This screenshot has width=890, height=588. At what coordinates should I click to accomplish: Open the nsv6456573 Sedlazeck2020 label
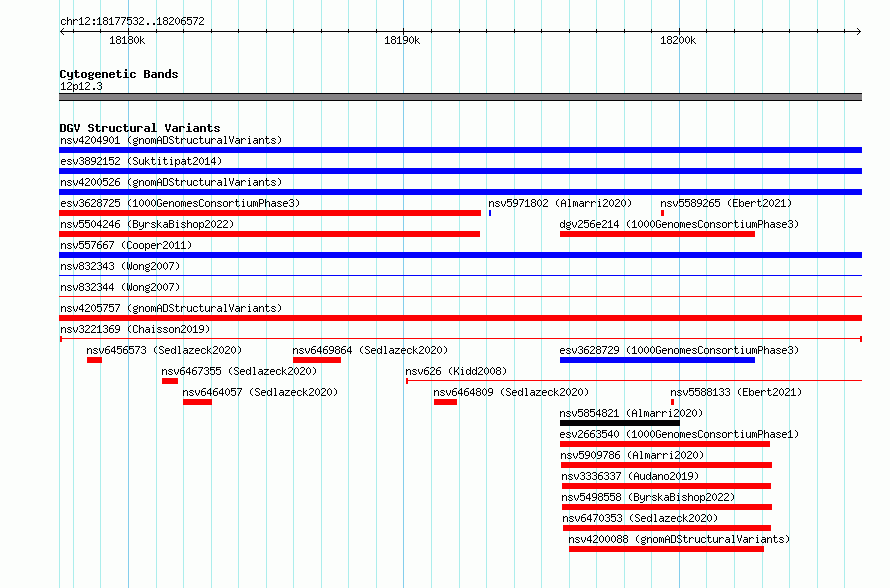point(164,350)
